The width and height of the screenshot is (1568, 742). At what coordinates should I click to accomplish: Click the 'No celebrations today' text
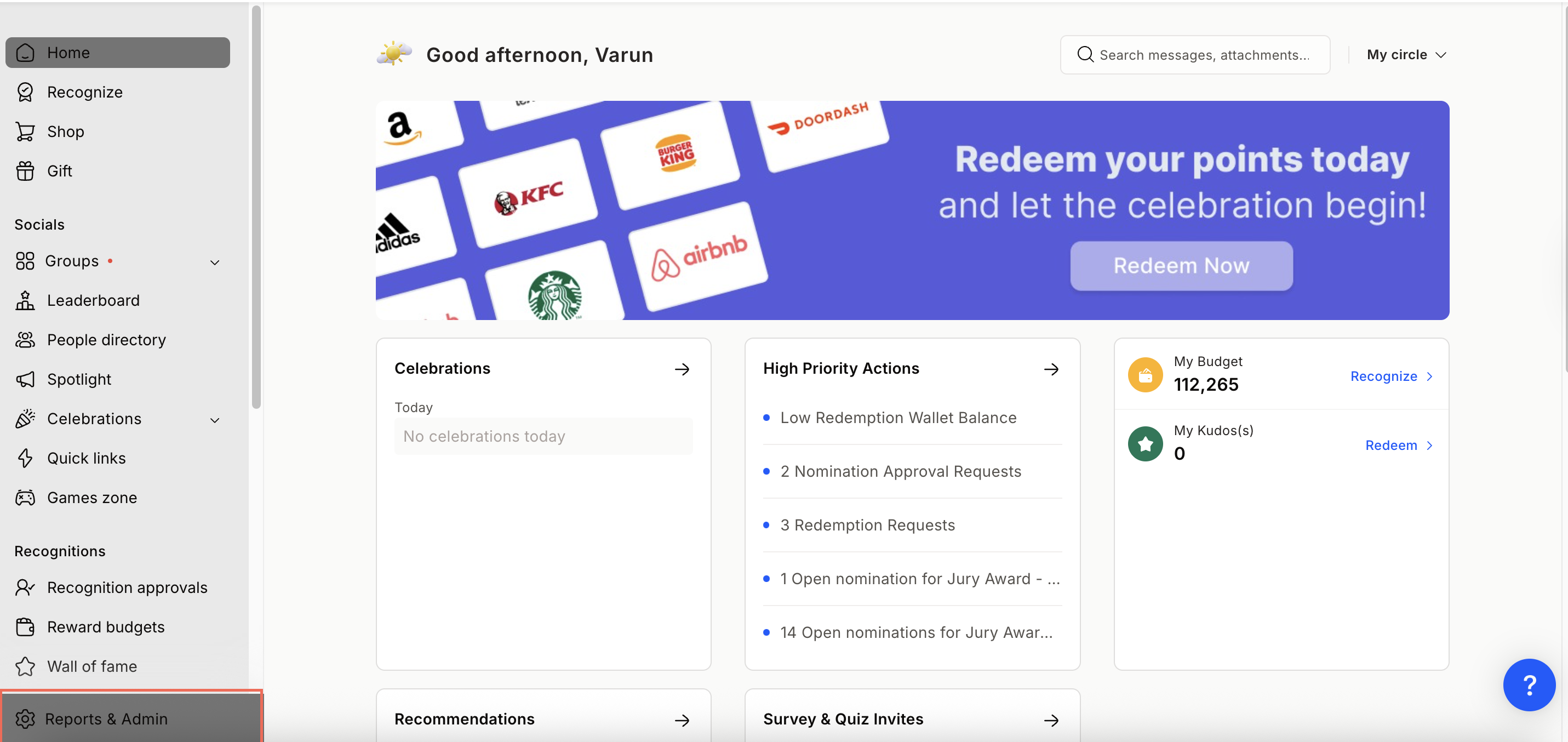484,436
